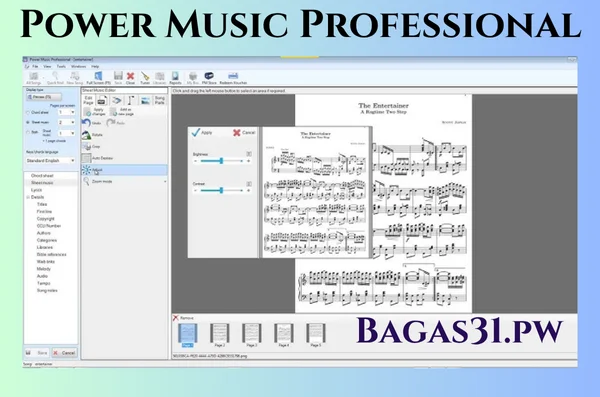Open the My Box toolbar icon
The image size is (600, 397).
[193, 78]
